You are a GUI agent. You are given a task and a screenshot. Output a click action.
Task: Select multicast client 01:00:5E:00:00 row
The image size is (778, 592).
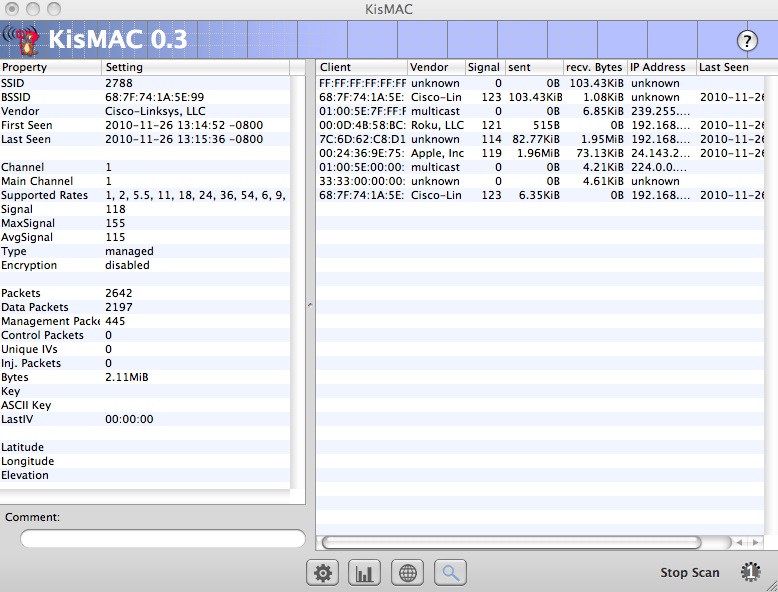click(540, 167)
